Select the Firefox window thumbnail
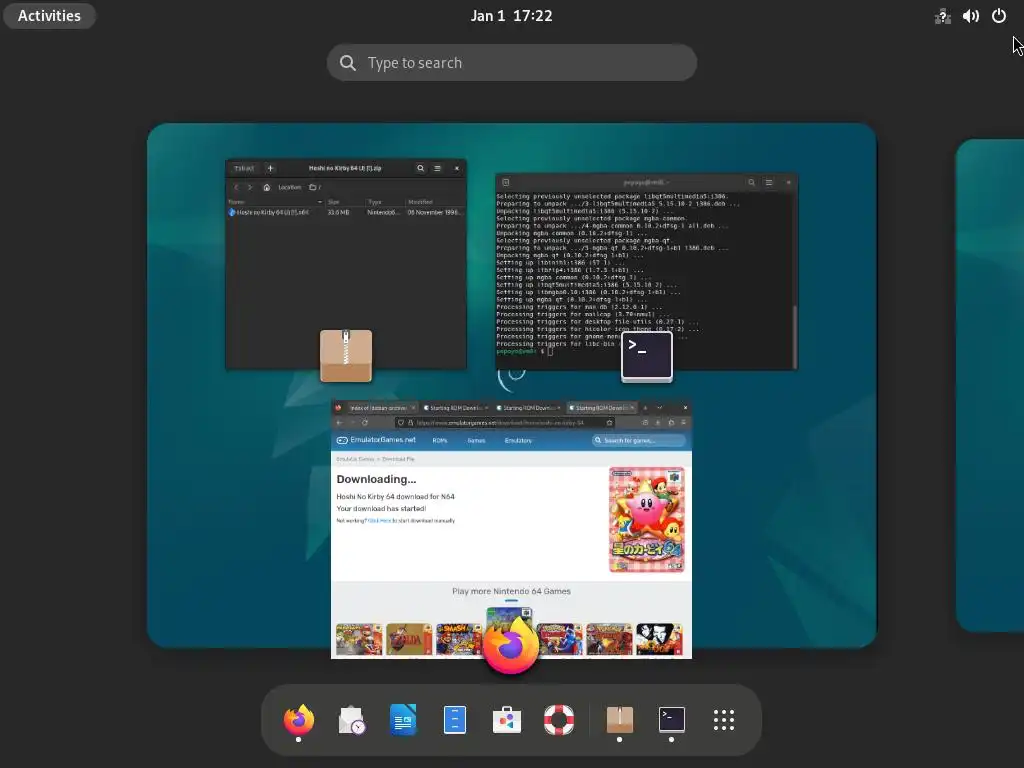 [511, 530]
